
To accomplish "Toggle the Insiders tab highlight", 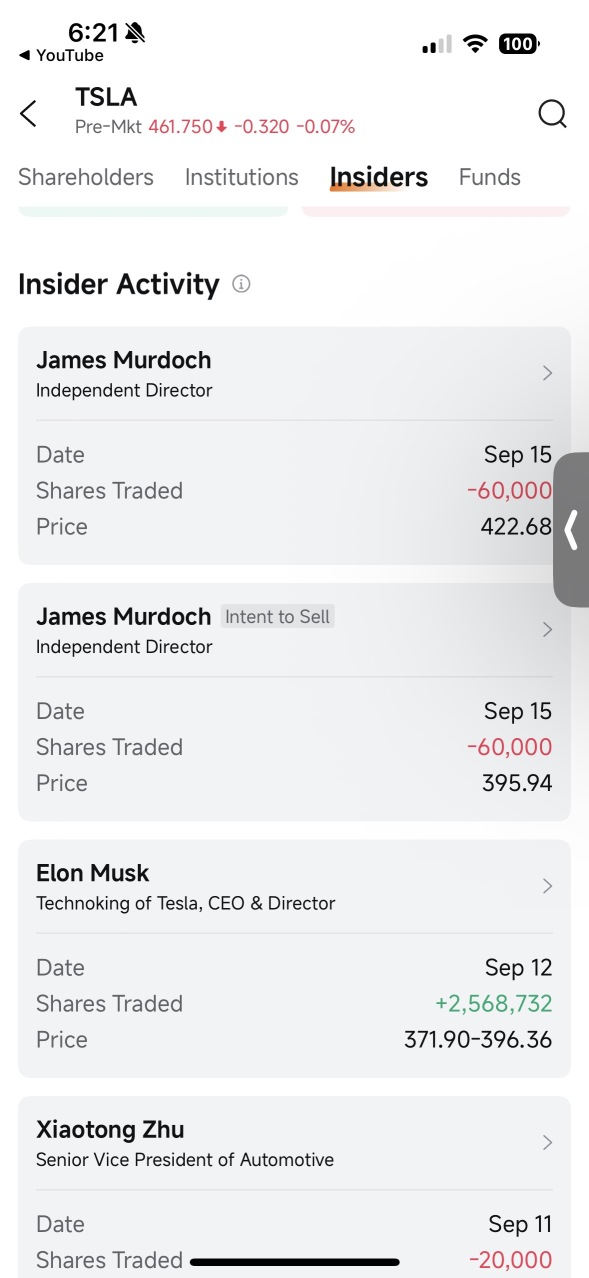I will (378, 176).
